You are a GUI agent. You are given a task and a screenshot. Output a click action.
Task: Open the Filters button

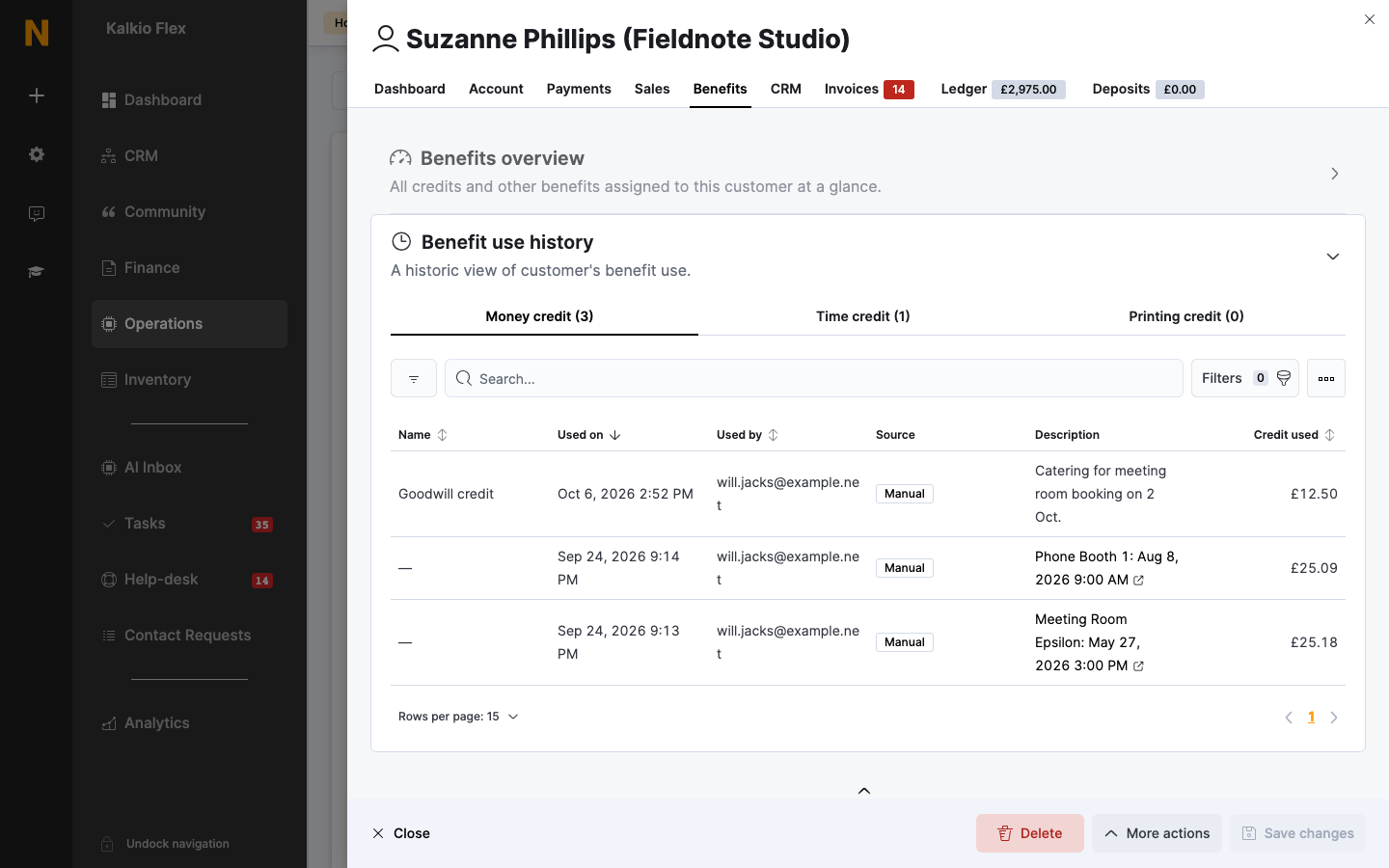coord(1245,378)
